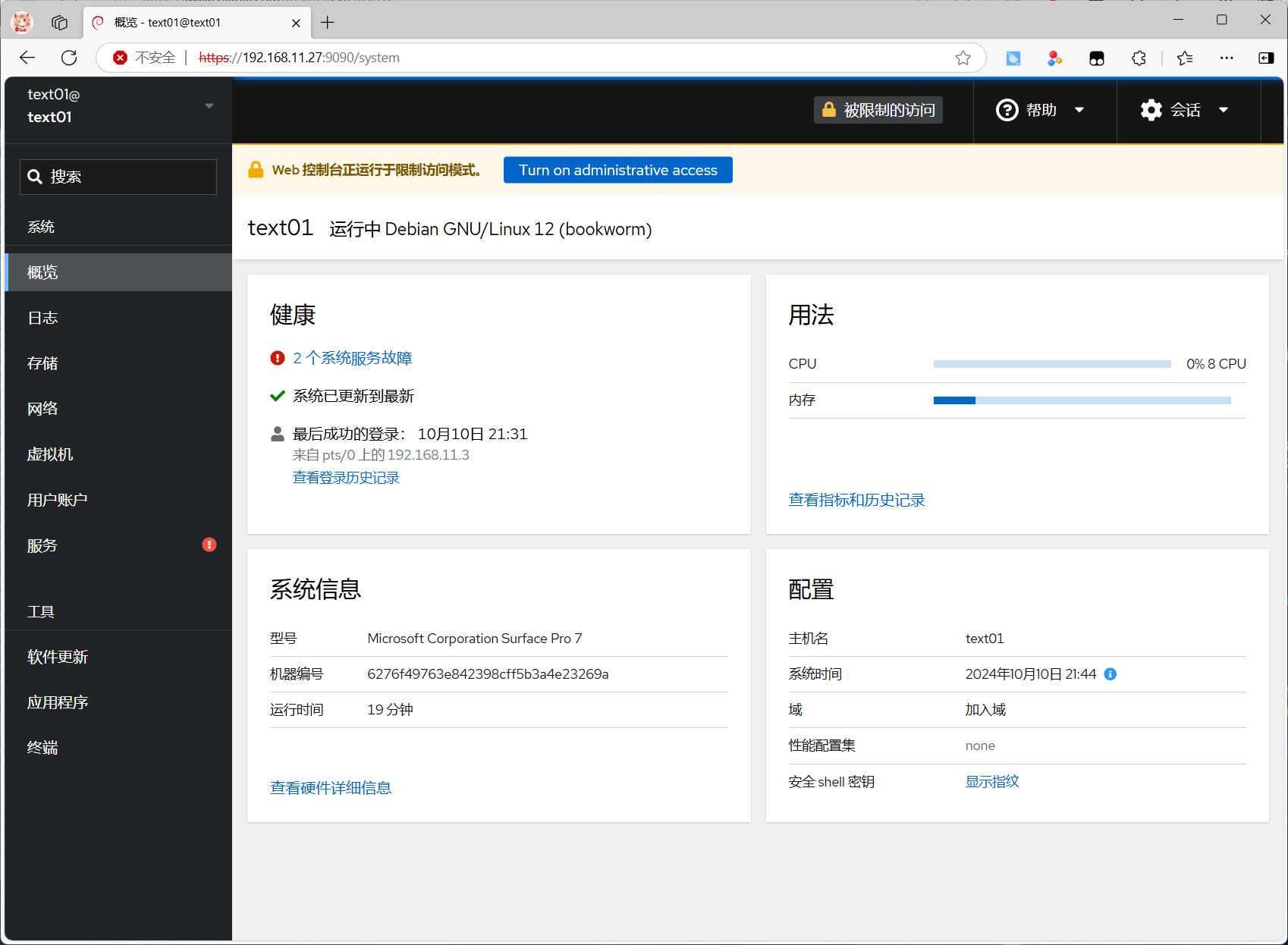1288x945 pixels.
Task: Open browser tab actions icon
Action: 60,22
